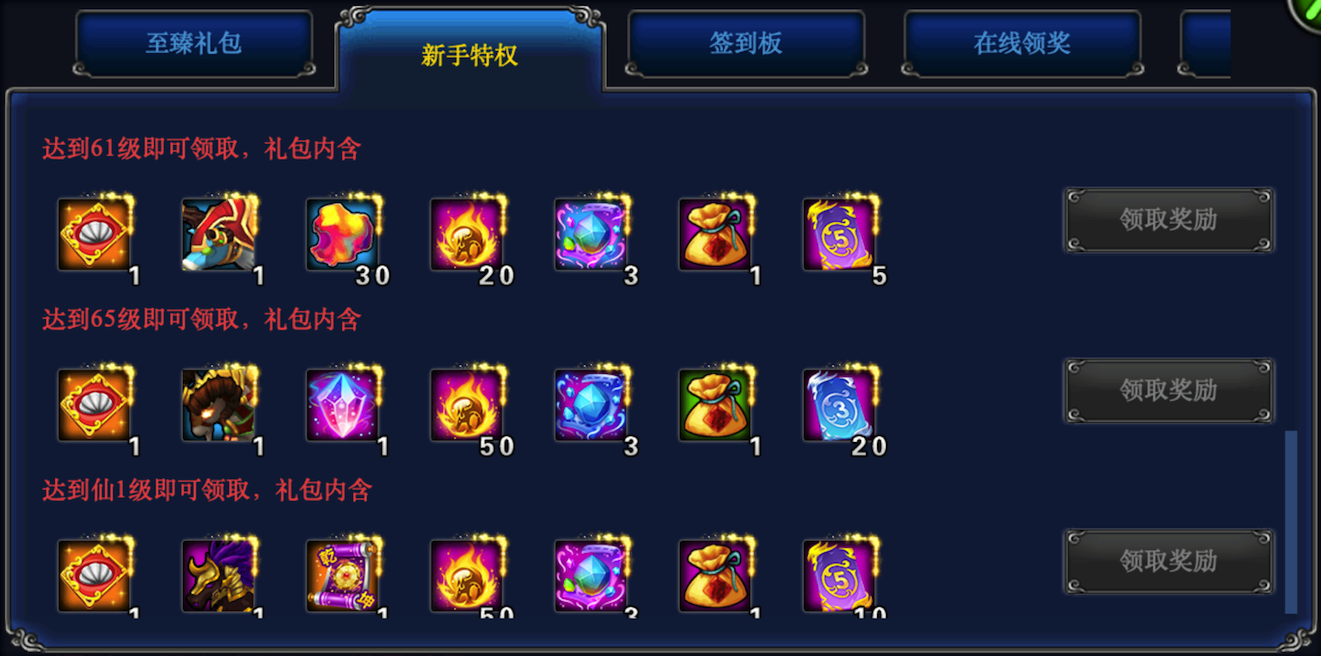Image resolution: width=1321 pixels, height=656 pixels.
Task: Select the lion beast mount icon in level 65 row
Action: tap(219, 405)
